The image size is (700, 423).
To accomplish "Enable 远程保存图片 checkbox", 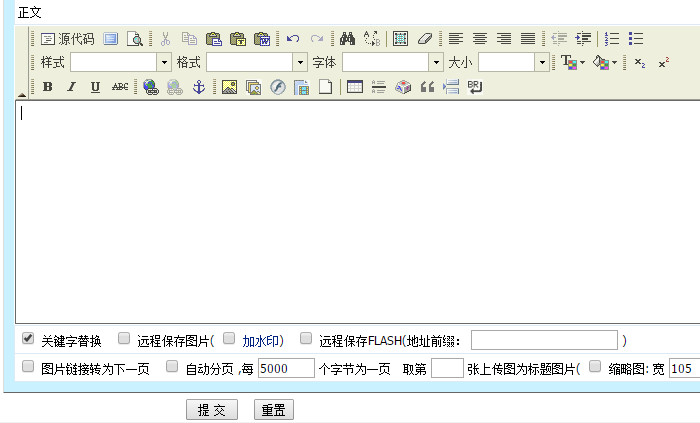I will [x=124, y=338].
